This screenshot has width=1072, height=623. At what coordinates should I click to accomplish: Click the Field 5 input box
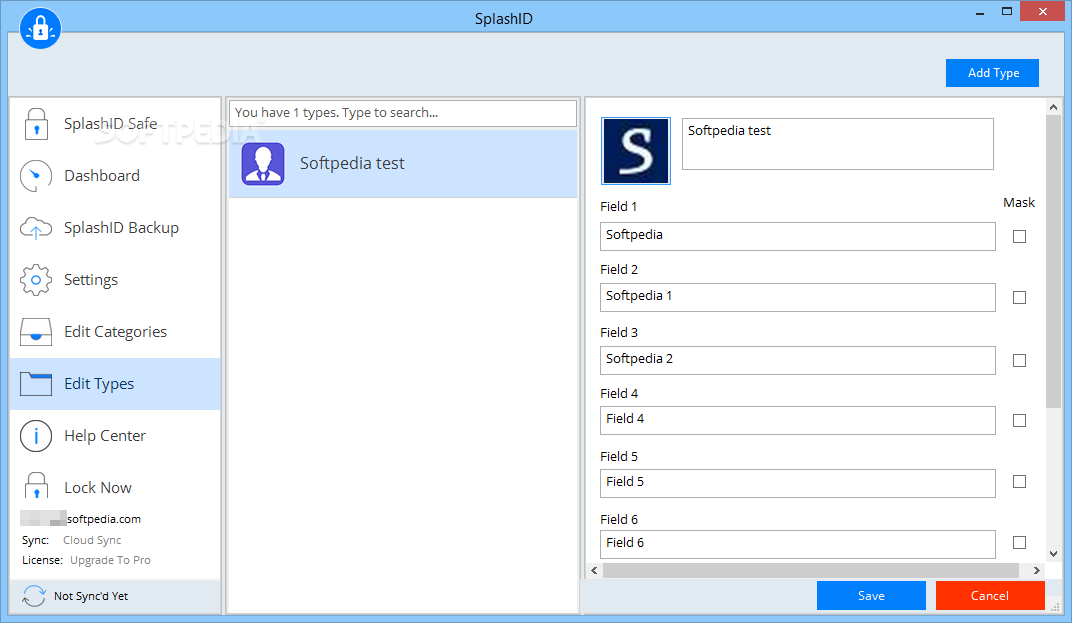click(x=798, y=483)
